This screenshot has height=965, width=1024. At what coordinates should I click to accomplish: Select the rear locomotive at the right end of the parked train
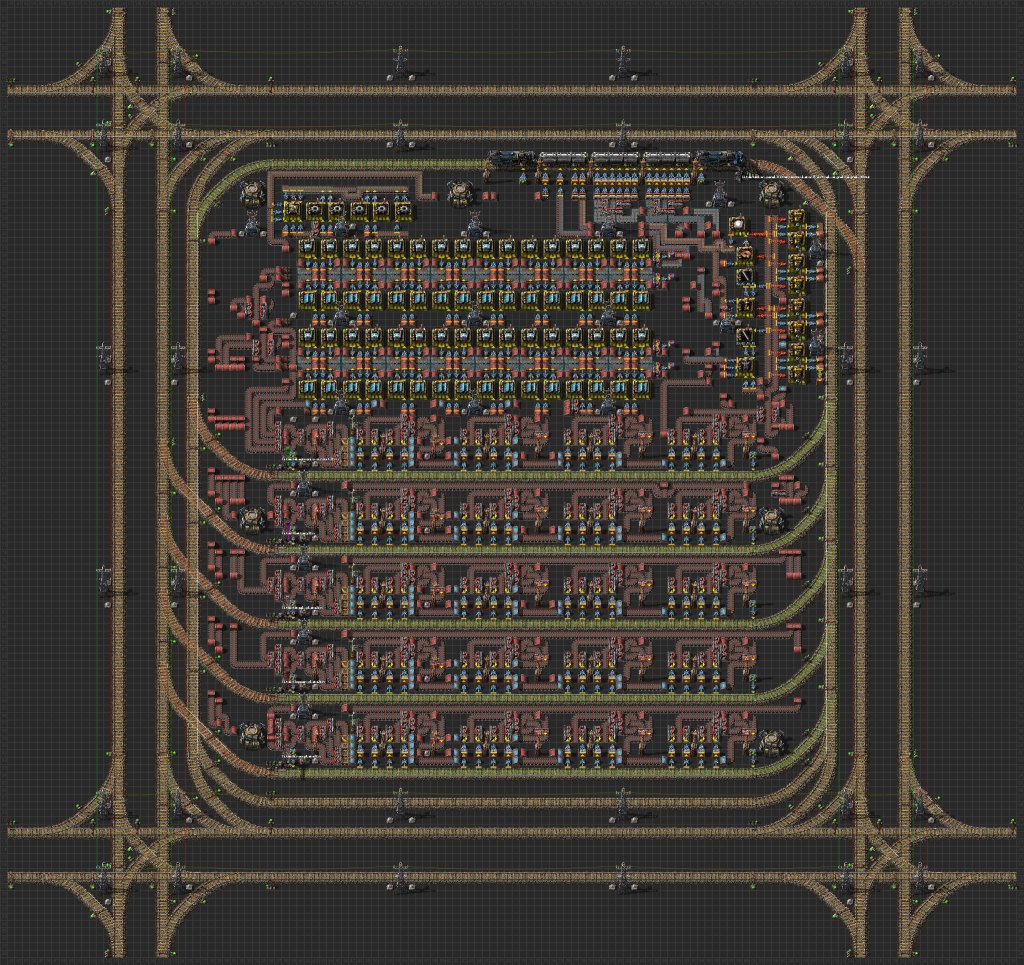[x=720, y=159]
